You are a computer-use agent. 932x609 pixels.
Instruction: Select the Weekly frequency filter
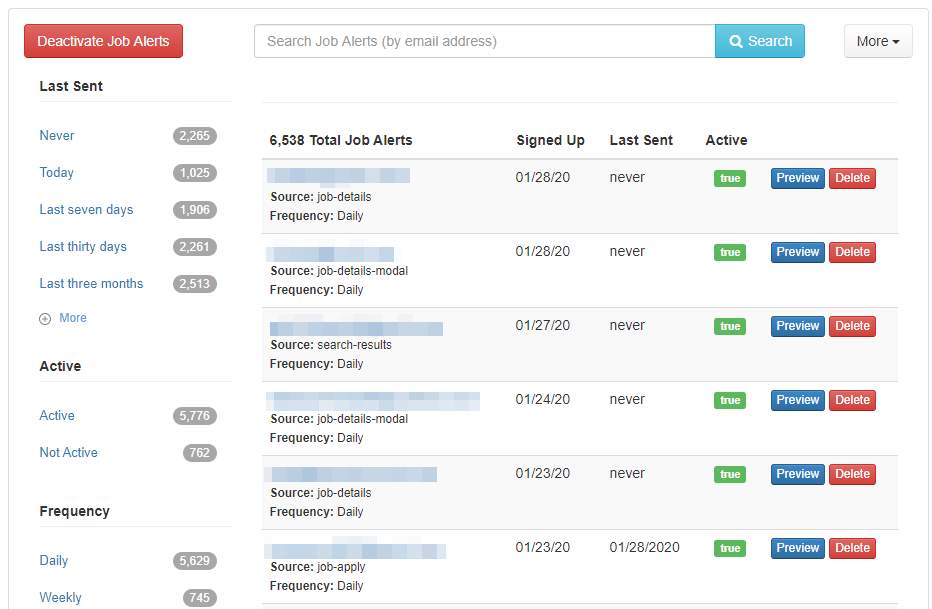[60, 597]
